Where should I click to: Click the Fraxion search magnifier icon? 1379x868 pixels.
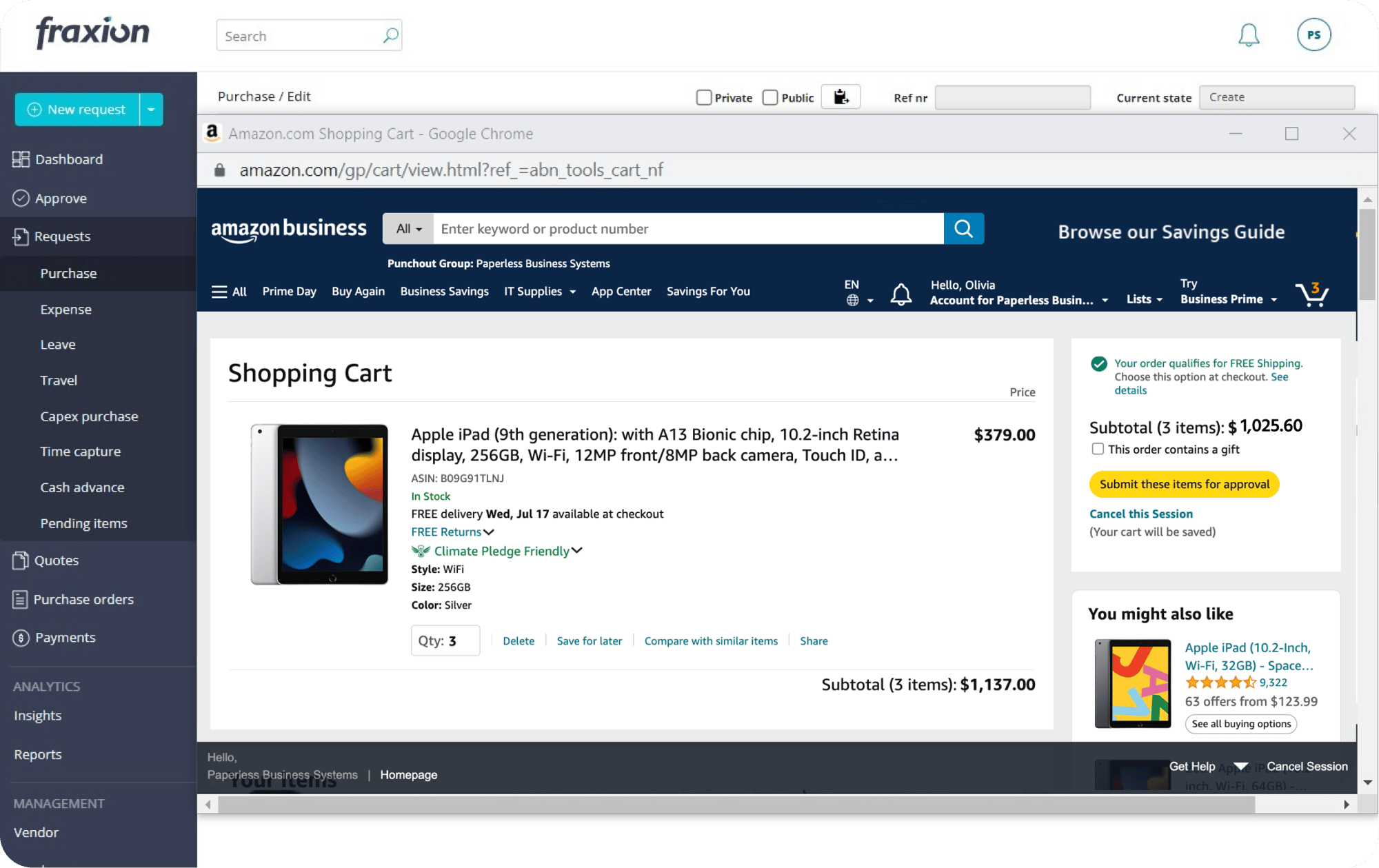tap(390, 35)
